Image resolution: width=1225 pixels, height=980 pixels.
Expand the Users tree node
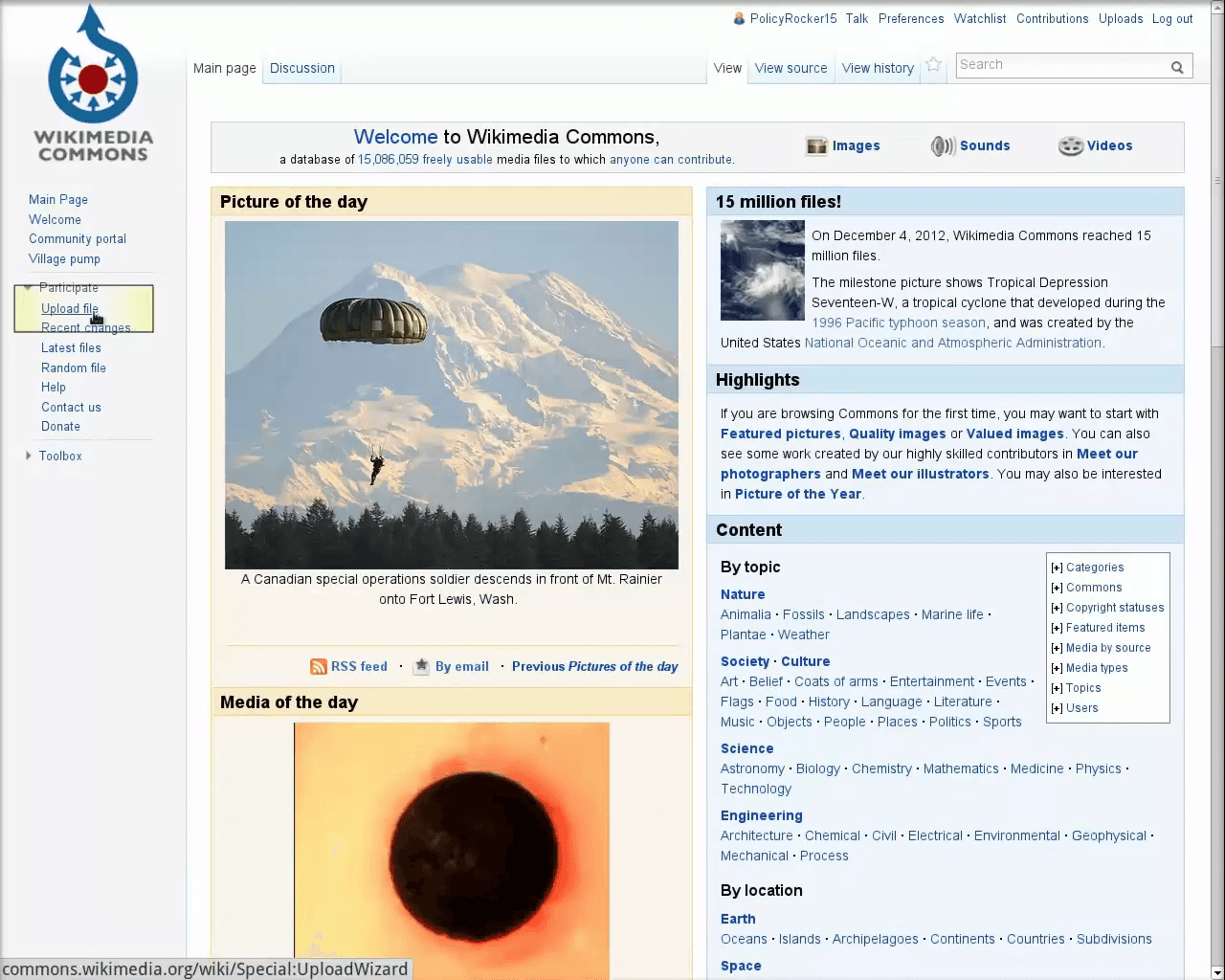pyautogui.click(x=1057, y=708)
